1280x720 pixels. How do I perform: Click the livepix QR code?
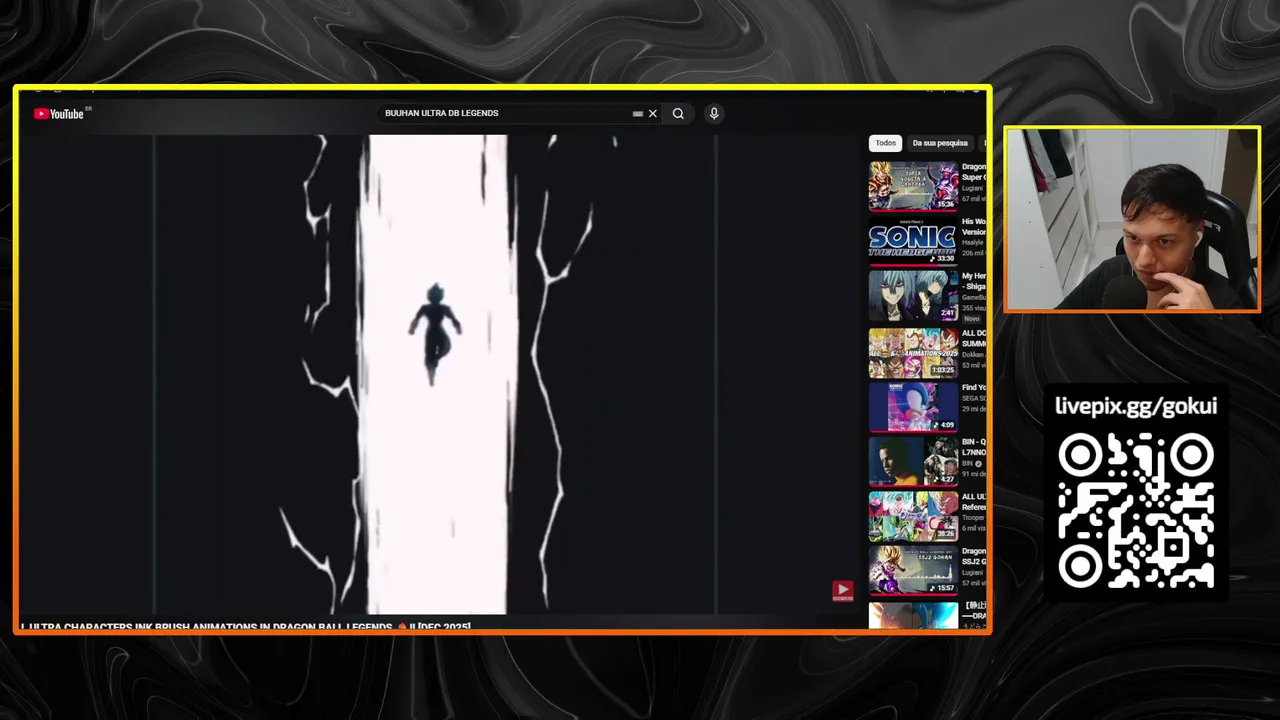(1136, 511)
